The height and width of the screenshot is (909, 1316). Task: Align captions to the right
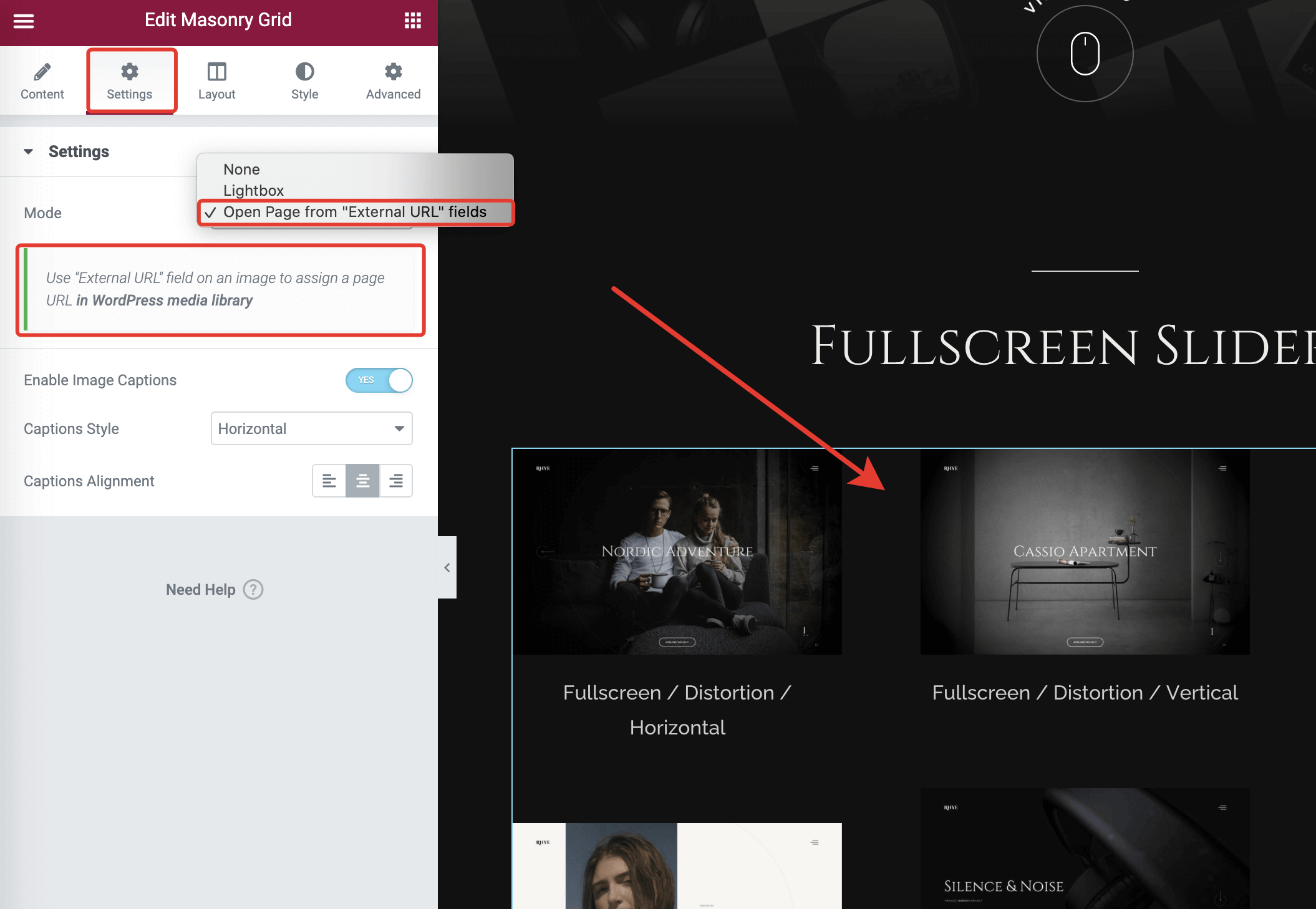[396, 481]
